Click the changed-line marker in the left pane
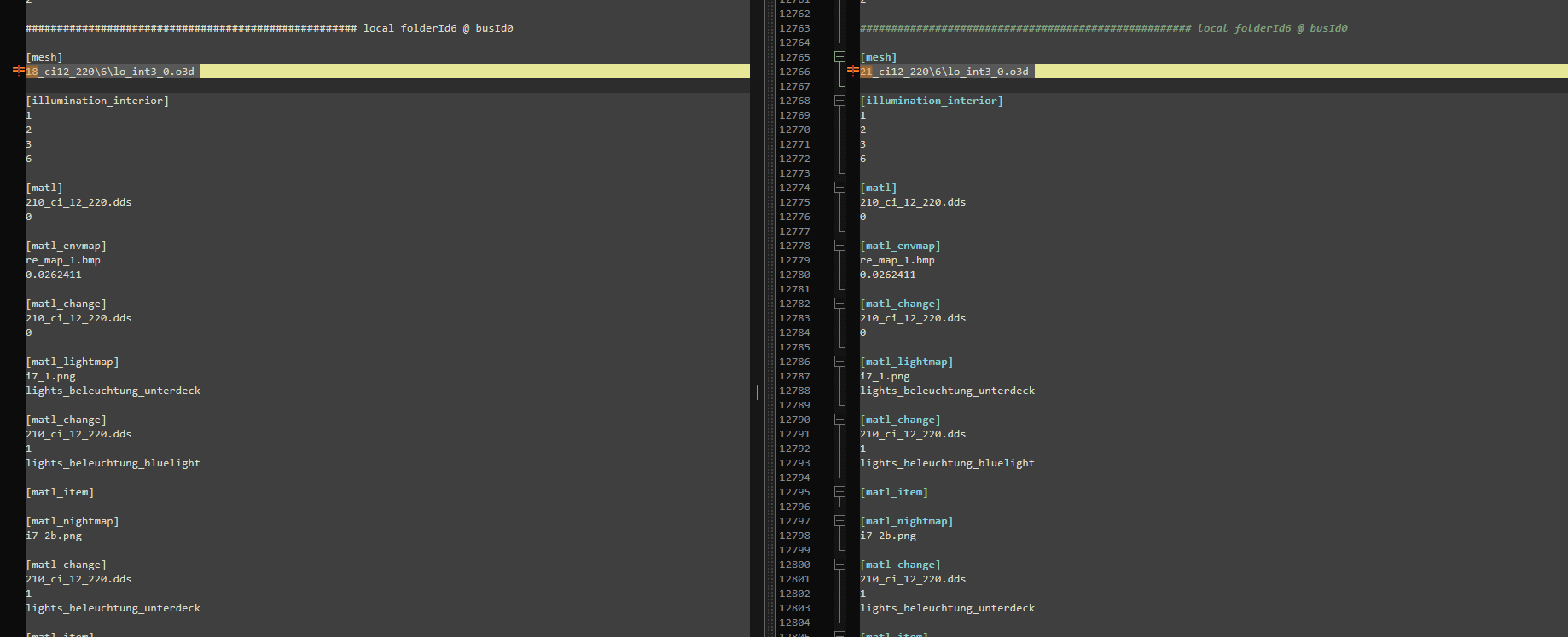The width and height of the screenshot is (1568, 637). coord(18,71)
